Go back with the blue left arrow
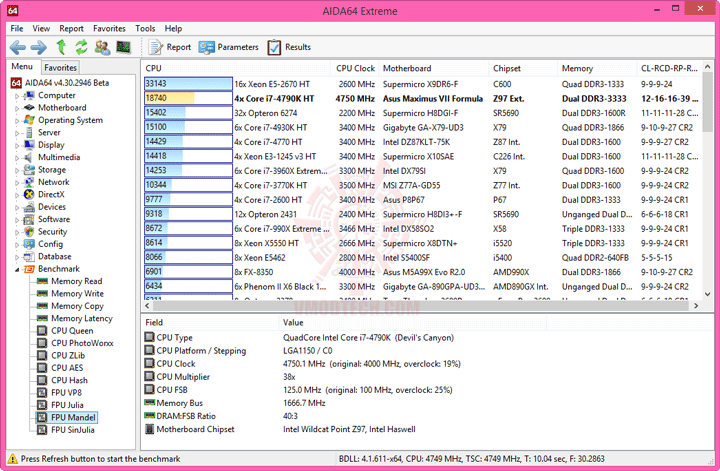This screenshot has width=720, height=471. (17, 47)
